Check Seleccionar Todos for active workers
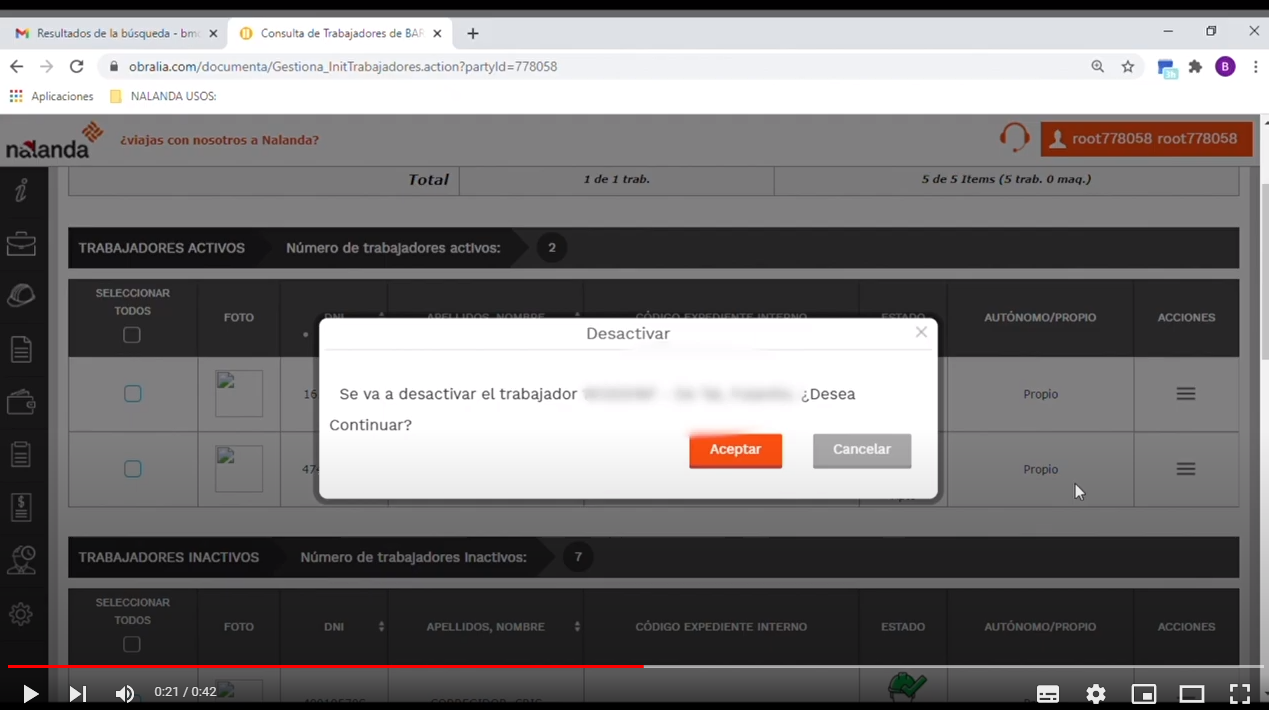This screenshot has height=710, width=1269. (x=132, y=335)
